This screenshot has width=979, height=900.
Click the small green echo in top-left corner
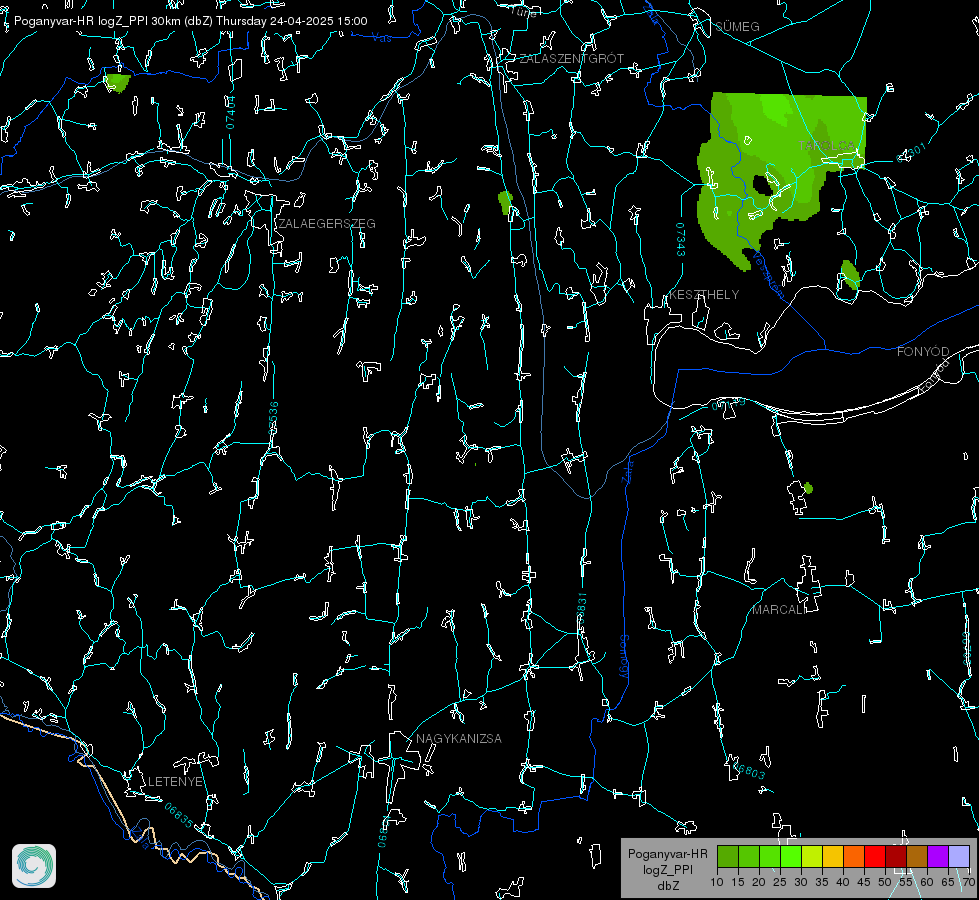click(117, 82)
